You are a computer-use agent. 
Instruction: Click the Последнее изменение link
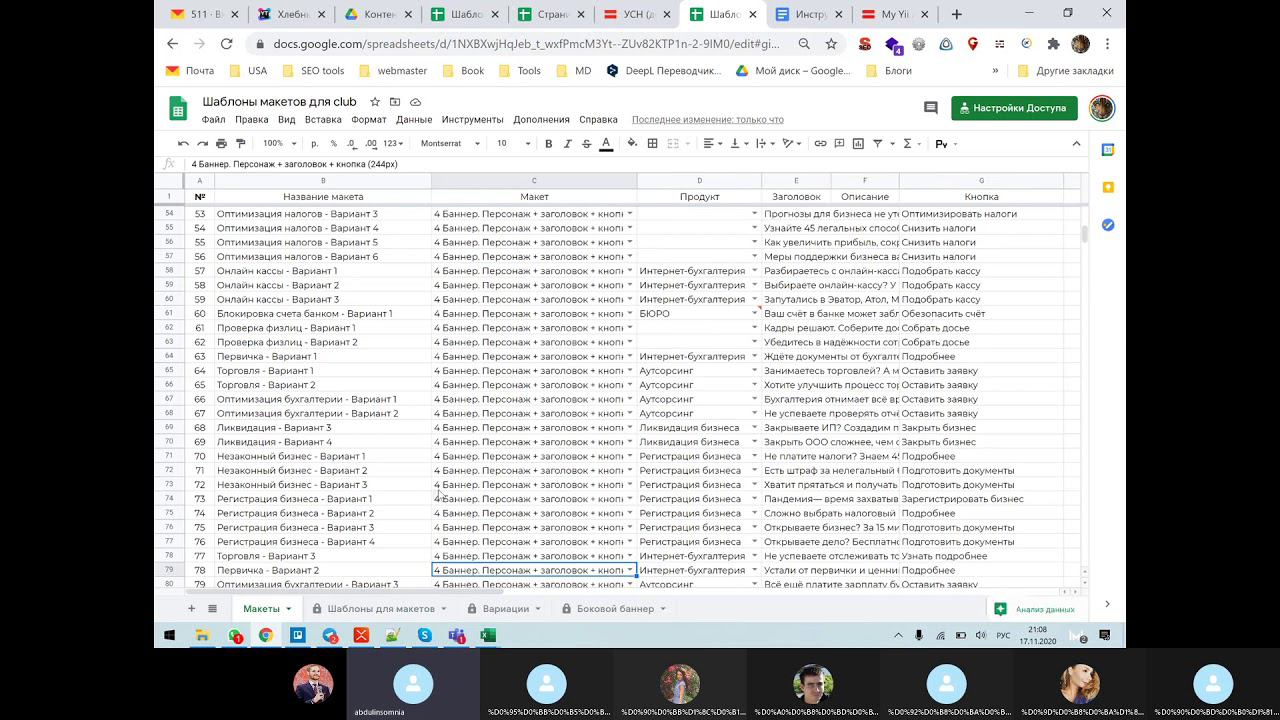point(707,119)
